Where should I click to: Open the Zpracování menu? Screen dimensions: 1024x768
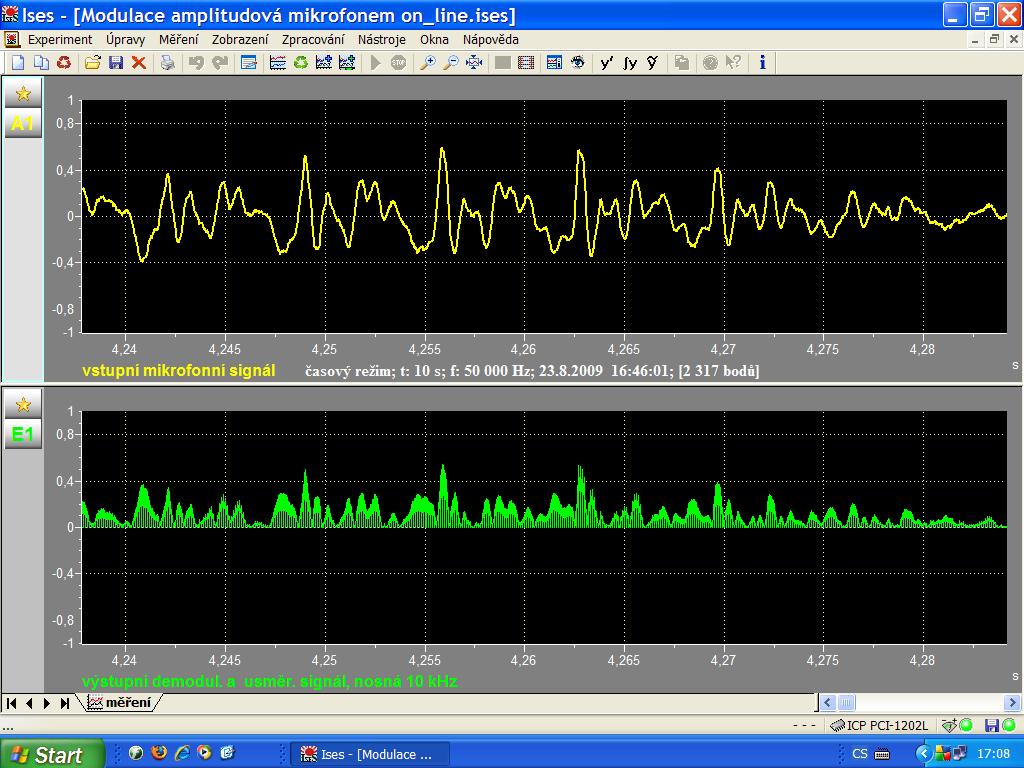point(313,40)
